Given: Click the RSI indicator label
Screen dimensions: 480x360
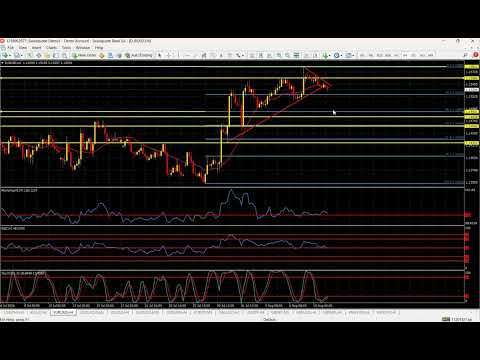Looking at the screenshot, I should (x=13, y=229).
